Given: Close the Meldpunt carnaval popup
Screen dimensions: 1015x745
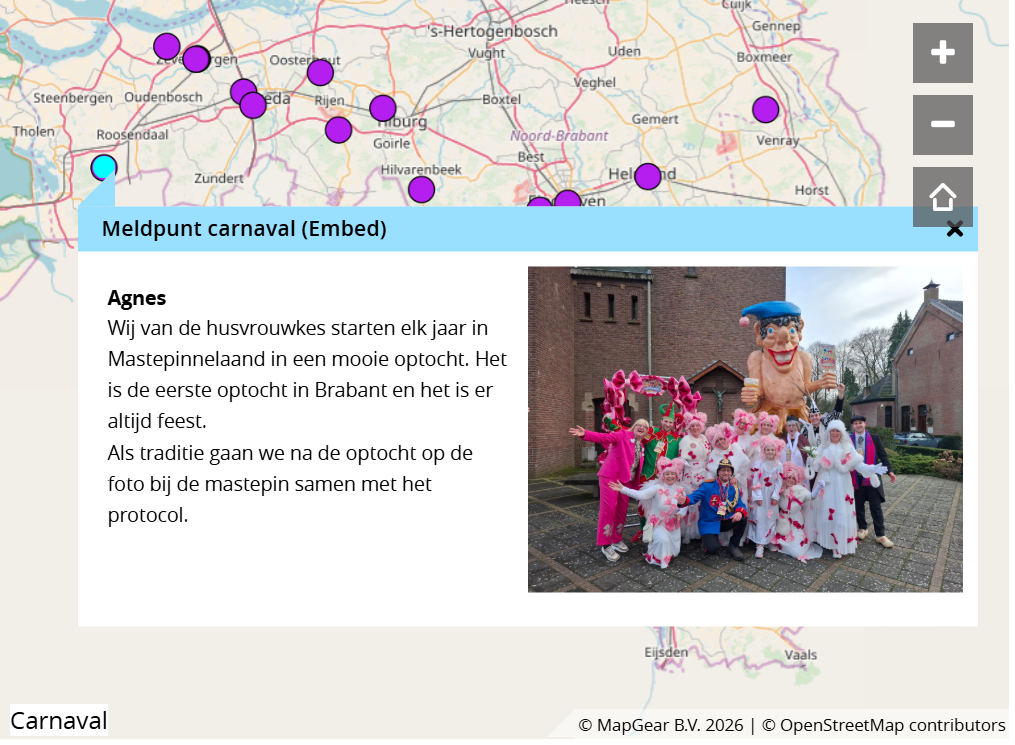Looking at the screenshot, I should point(954,230).
